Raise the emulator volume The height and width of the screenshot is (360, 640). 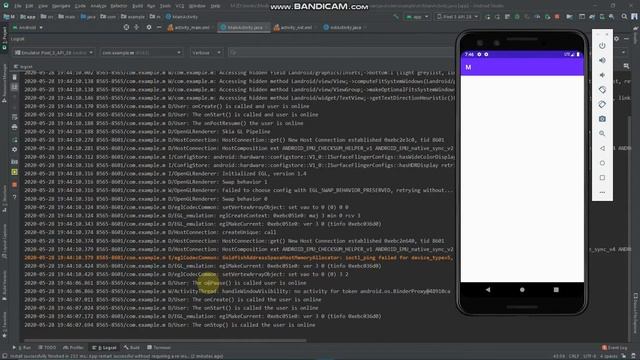point(602,60)
